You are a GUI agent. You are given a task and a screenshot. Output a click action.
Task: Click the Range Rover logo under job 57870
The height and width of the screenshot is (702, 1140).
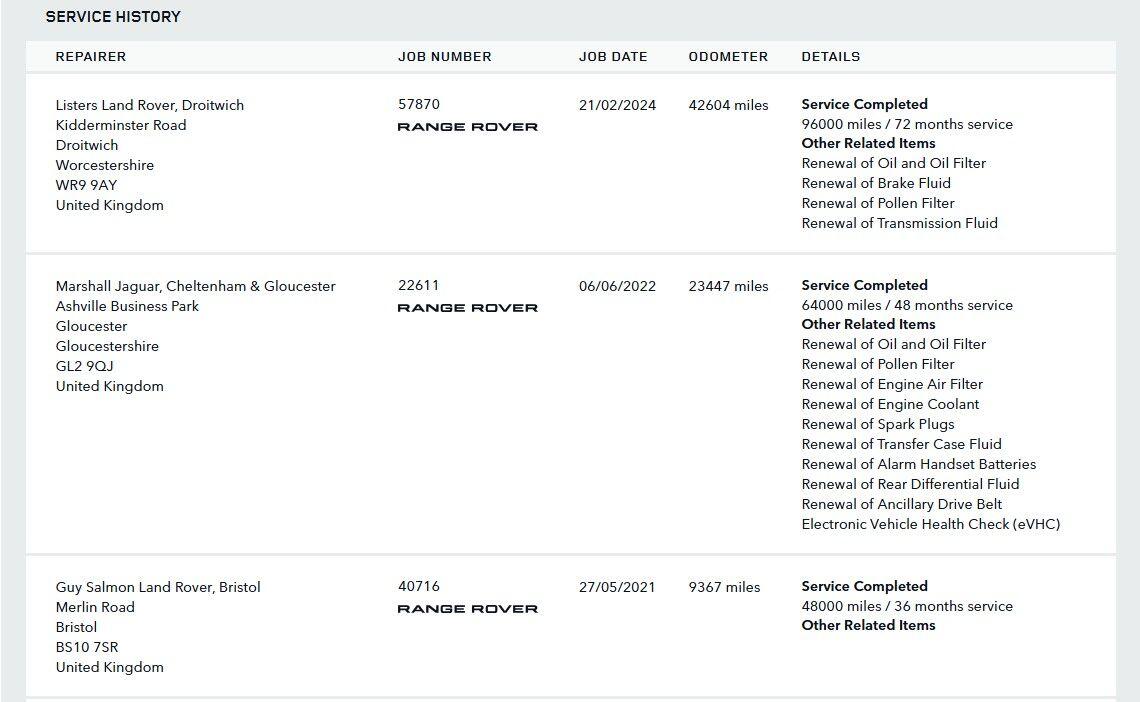[x=467, y=127]
